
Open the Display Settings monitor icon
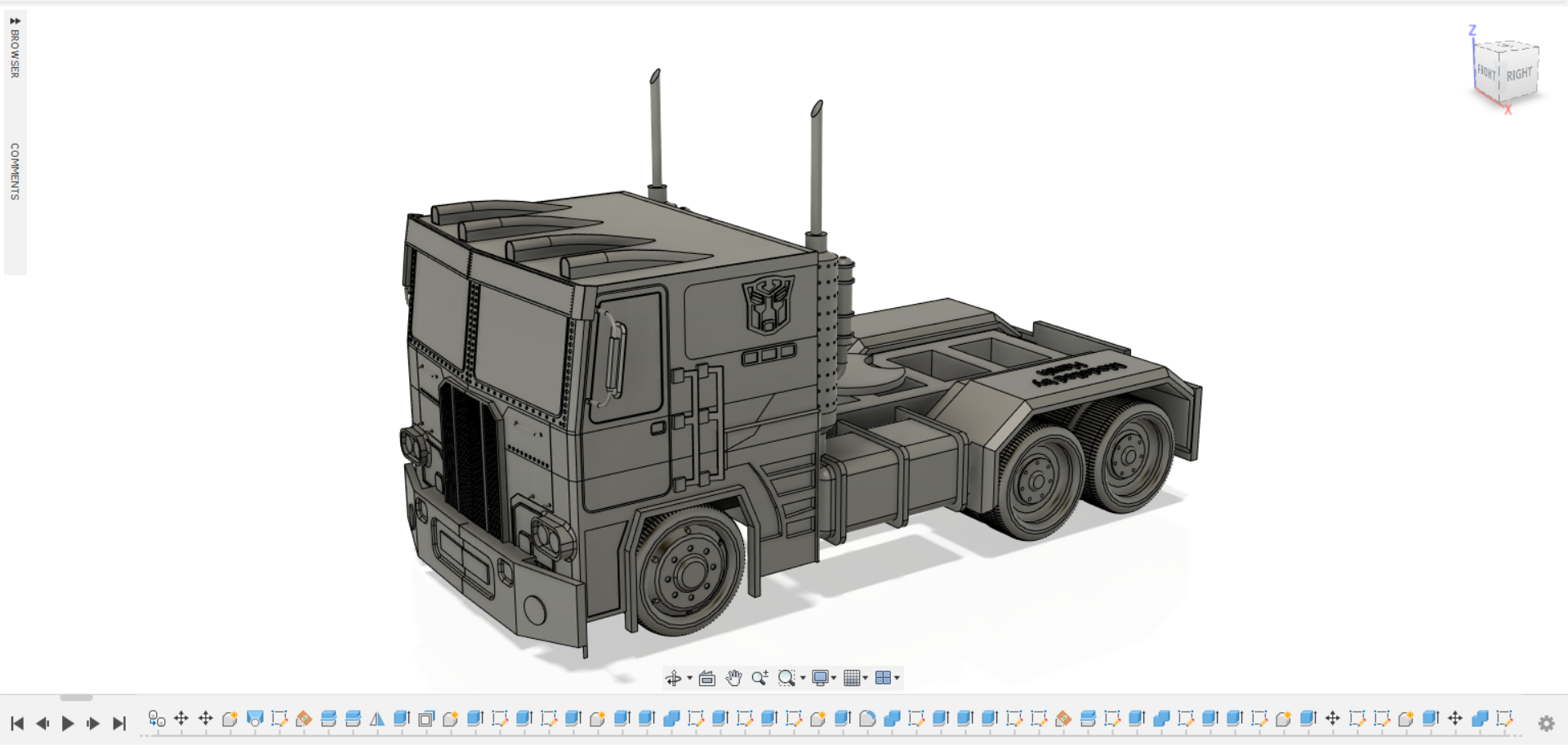[821, 678]
